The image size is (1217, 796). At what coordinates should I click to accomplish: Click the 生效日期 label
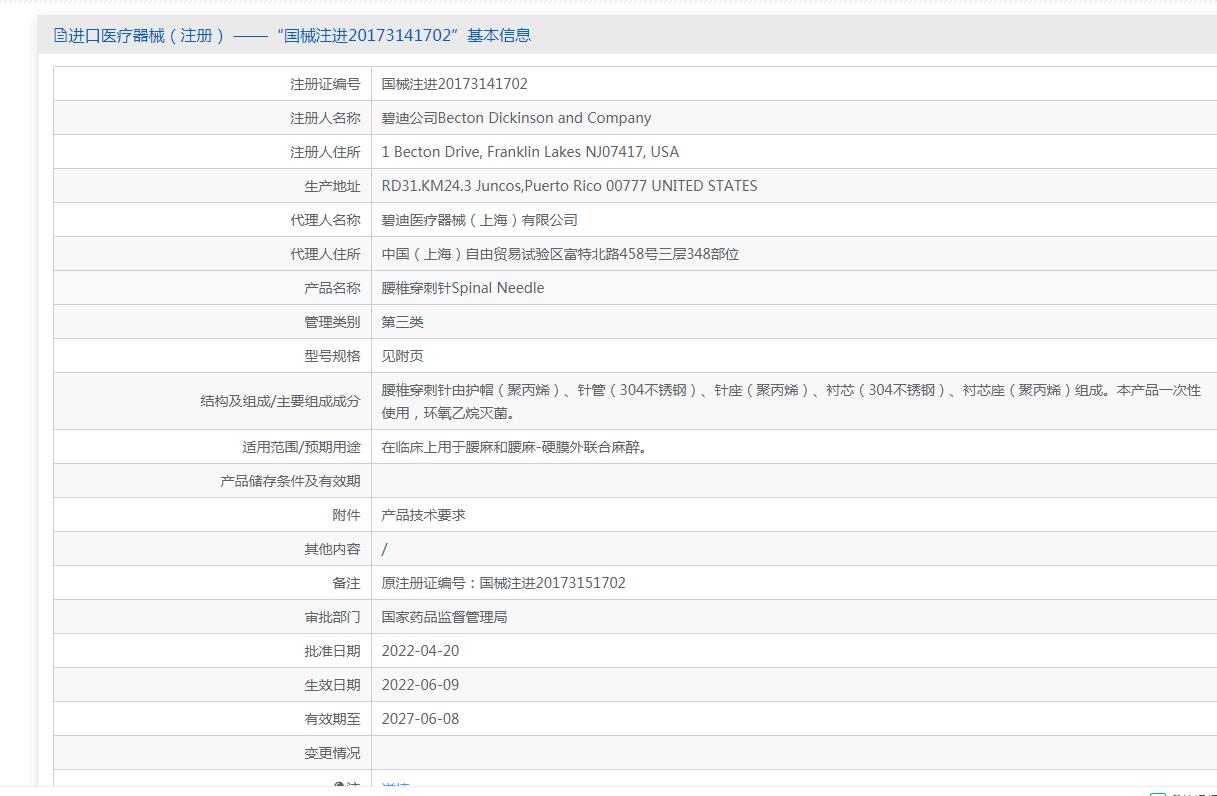(332, 685)
